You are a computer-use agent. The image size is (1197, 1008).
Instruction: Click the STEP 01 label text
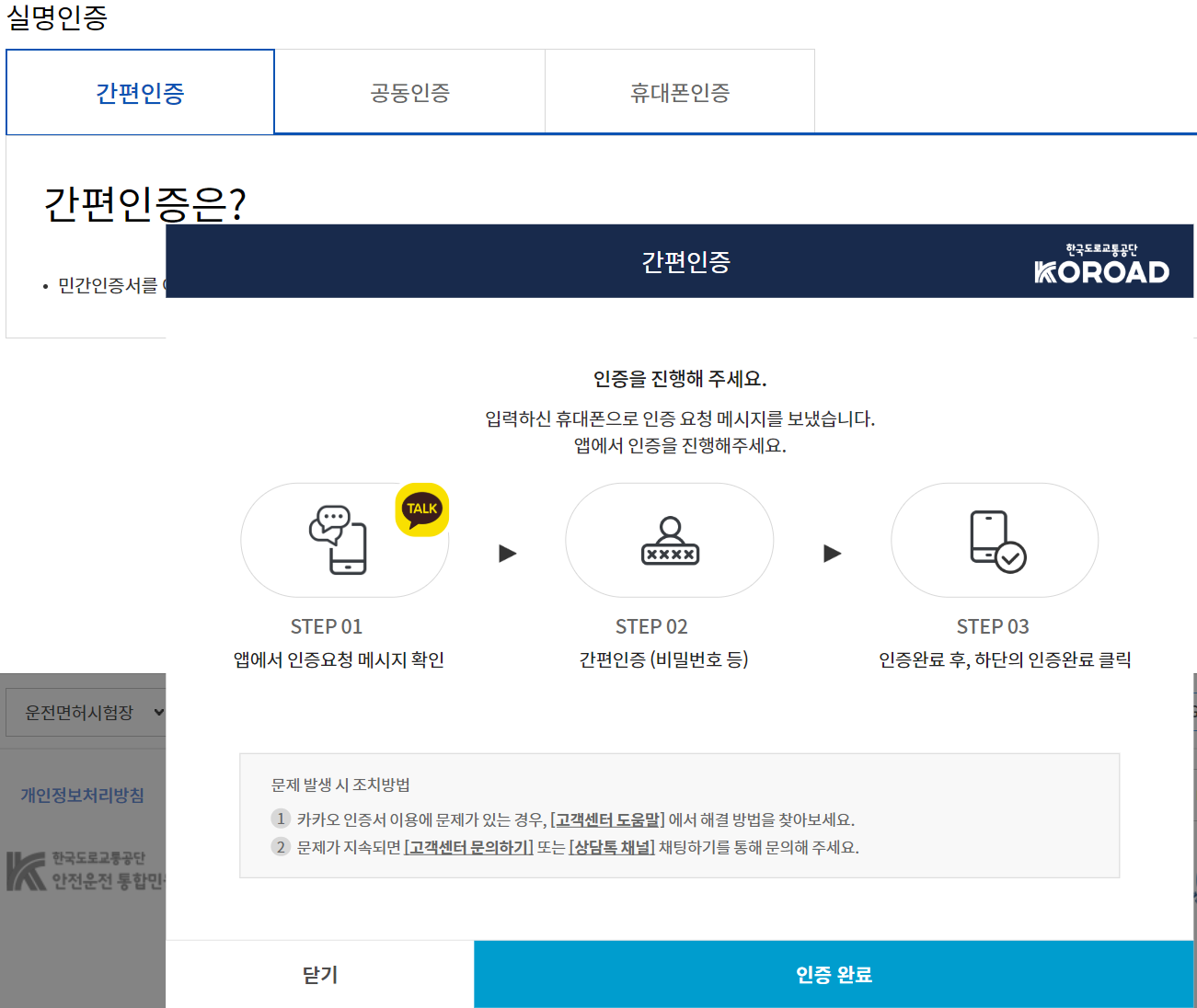coord(327,626)
